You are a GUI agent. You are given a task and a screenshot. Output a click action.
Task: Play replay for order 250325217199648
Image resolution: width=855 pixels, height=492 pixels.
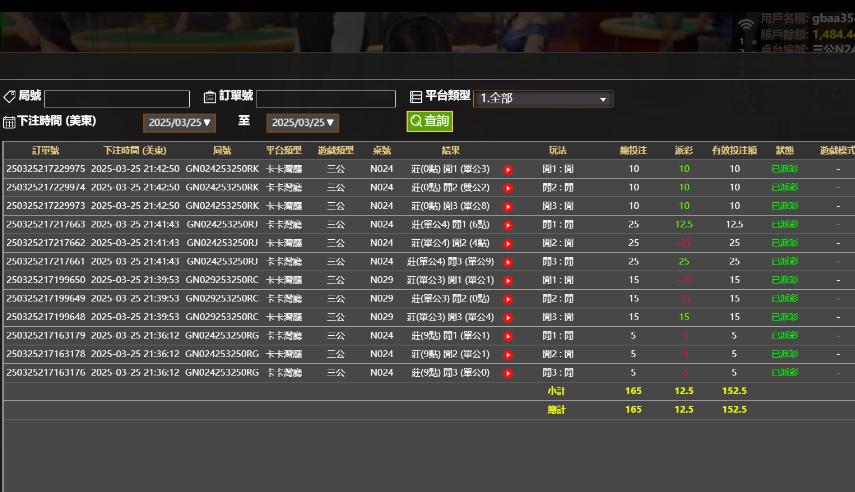(x=508, y=318)
